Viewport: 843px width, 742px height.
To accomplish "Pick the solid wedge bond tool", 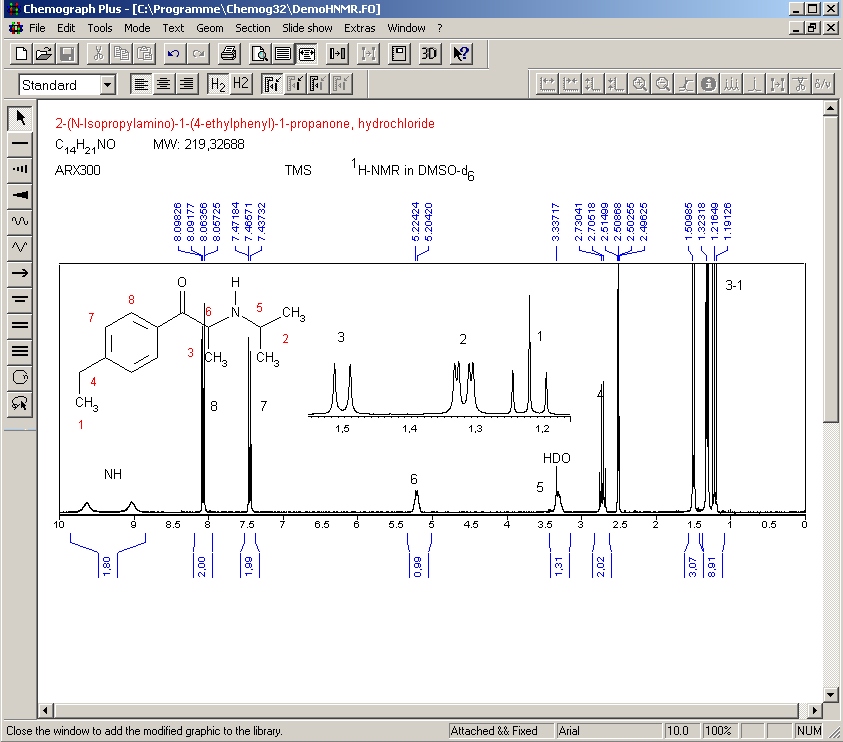I will coord(20,195).
